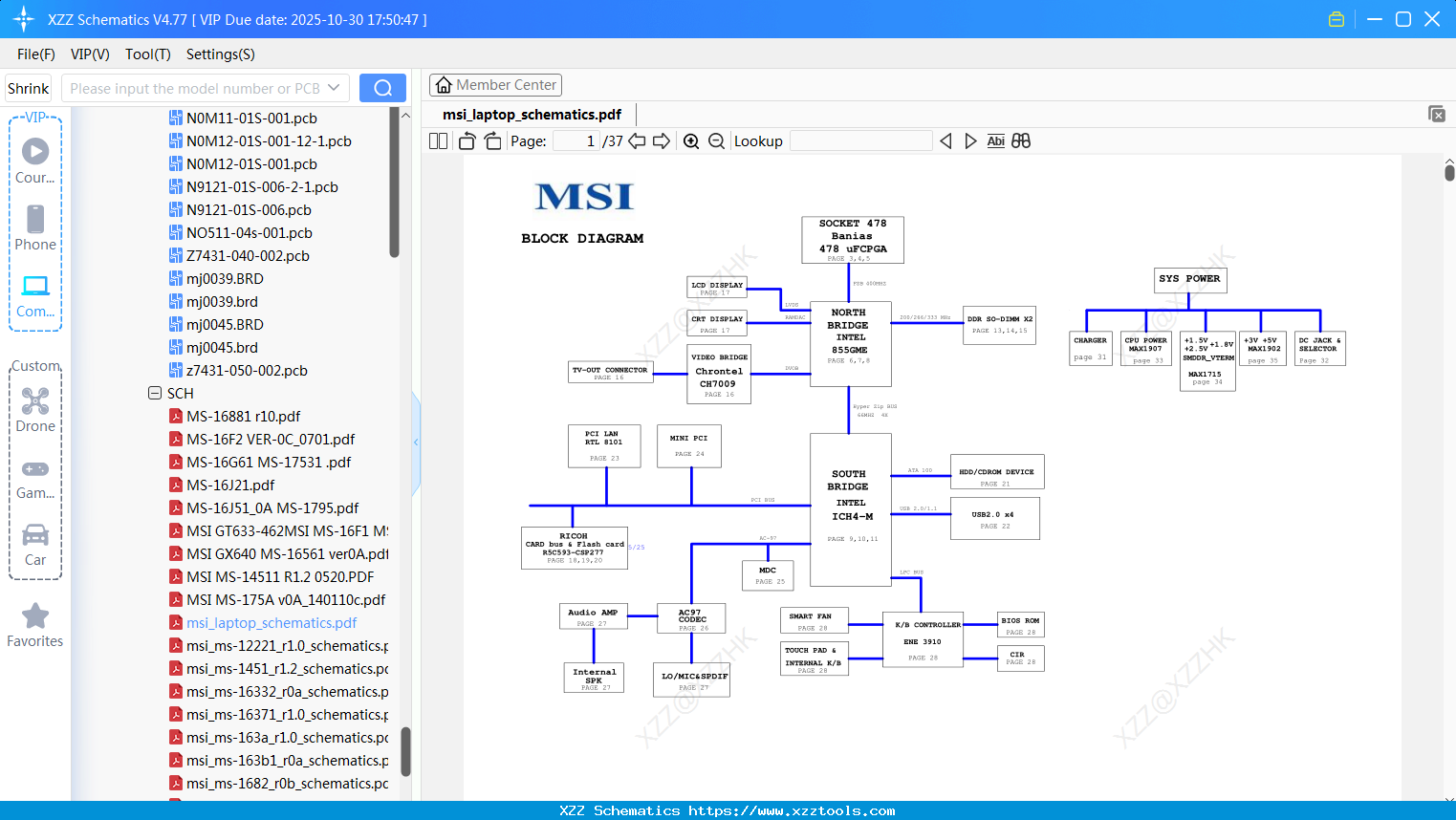Image resolution: width=1456 pixels, height=820 pixels.
Task: Open the Tool(T) menu
Action: 148,54
